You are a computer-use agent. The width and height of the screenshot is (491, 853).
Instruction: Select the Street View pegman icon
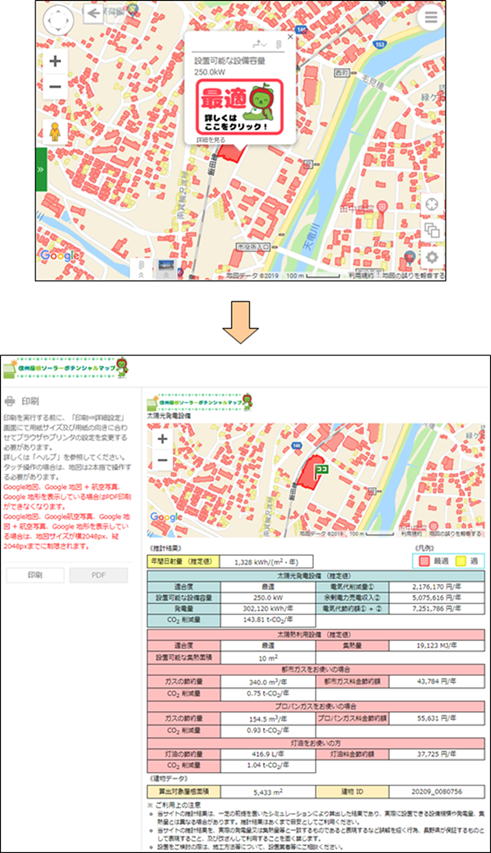click(x=55, y=132)
